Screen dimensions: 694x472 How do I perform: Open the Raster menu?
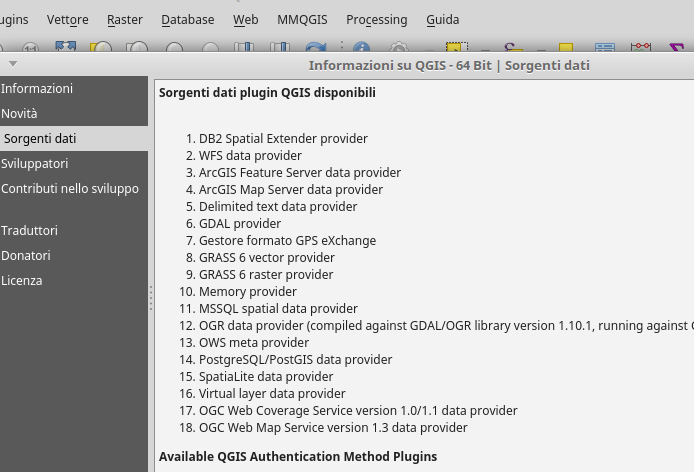pos(125,19)
